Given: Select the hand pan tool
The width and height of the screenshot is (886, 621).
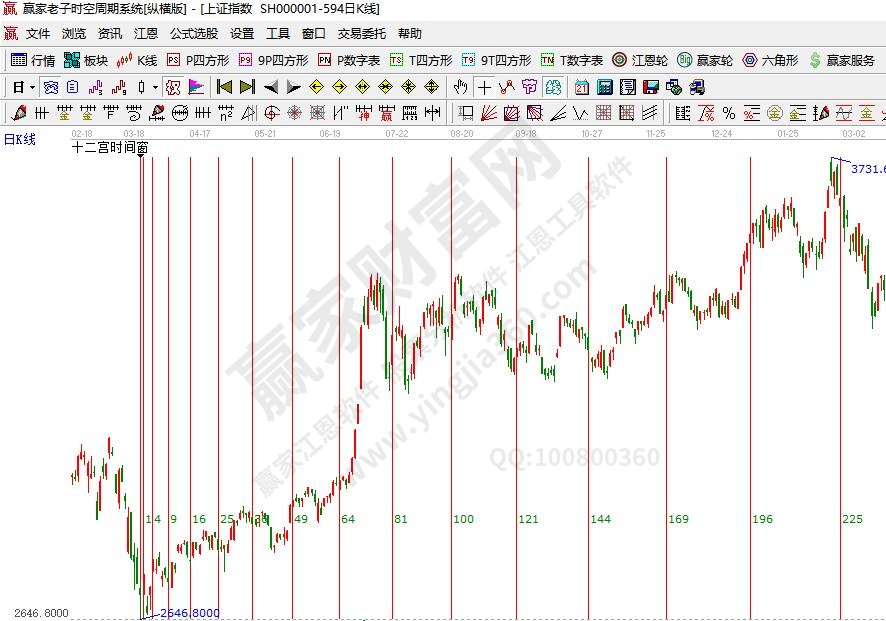Looking at the screenshot, I should tap(461, 87).
